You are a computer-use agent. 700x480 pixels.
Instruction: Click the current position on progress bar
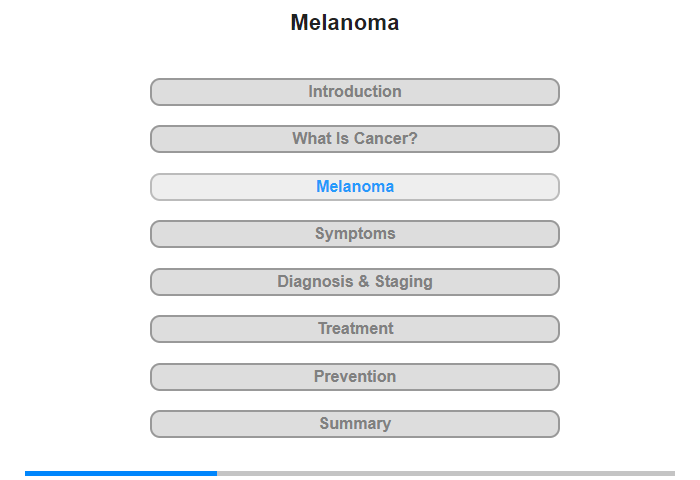(x=217, y=473)
